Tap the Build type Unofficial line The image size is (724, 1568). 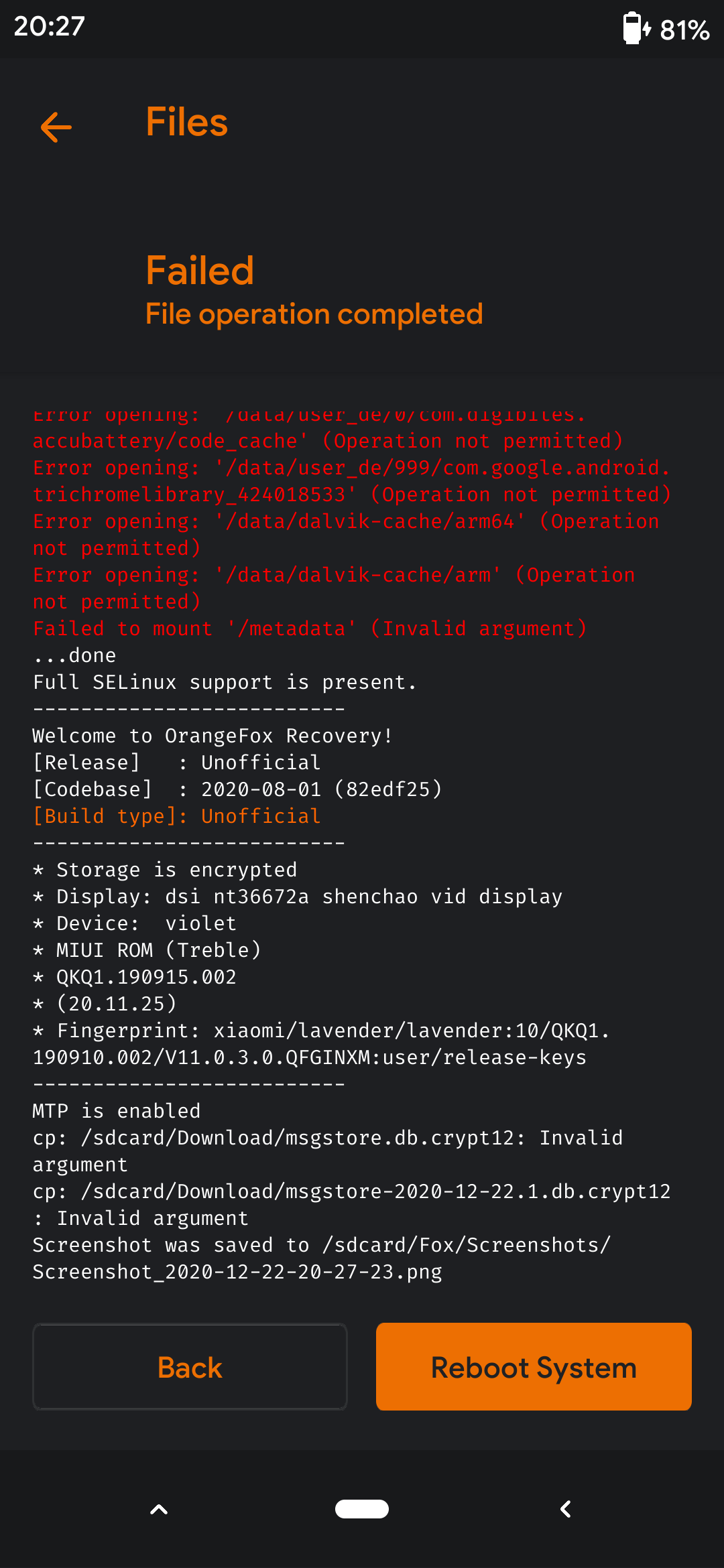pos(177,816)
